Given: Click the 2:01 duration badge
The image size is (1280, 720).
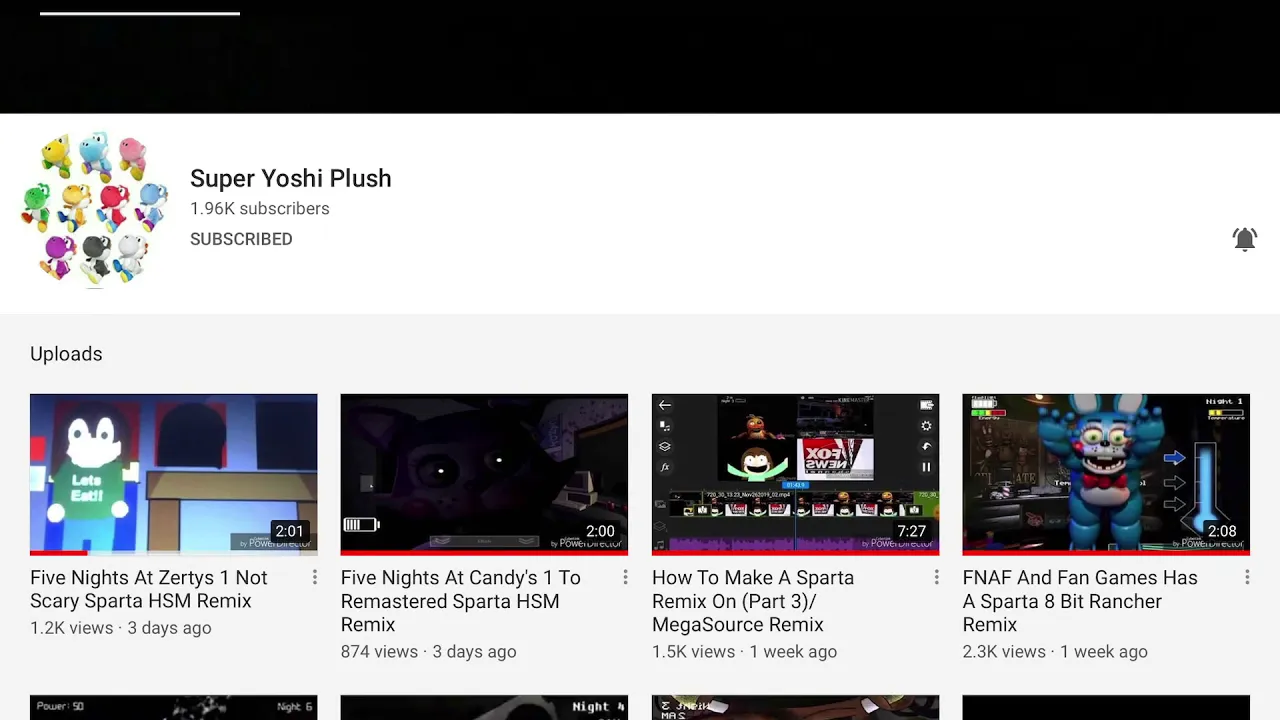Looking at the screenshot, I should click(289, 532).
